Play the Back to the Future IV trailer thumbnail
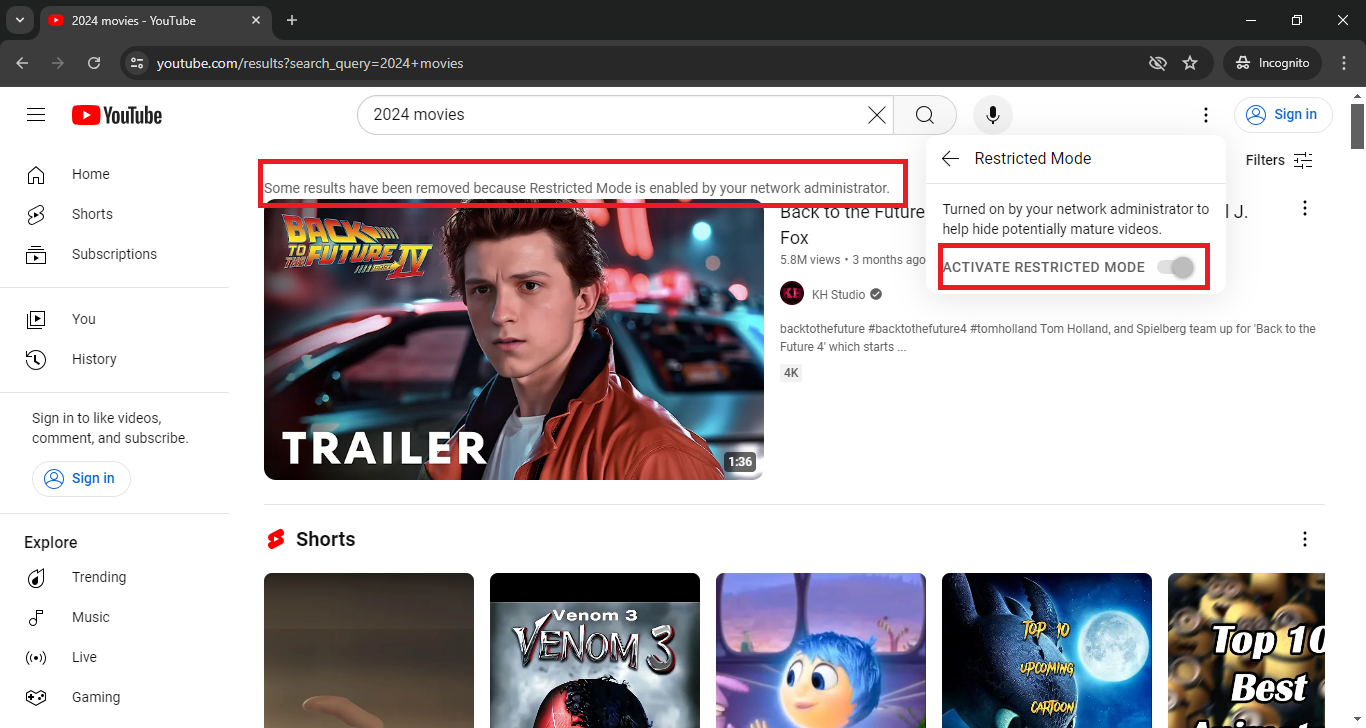1366x728 pixels. tap(514, 340)
